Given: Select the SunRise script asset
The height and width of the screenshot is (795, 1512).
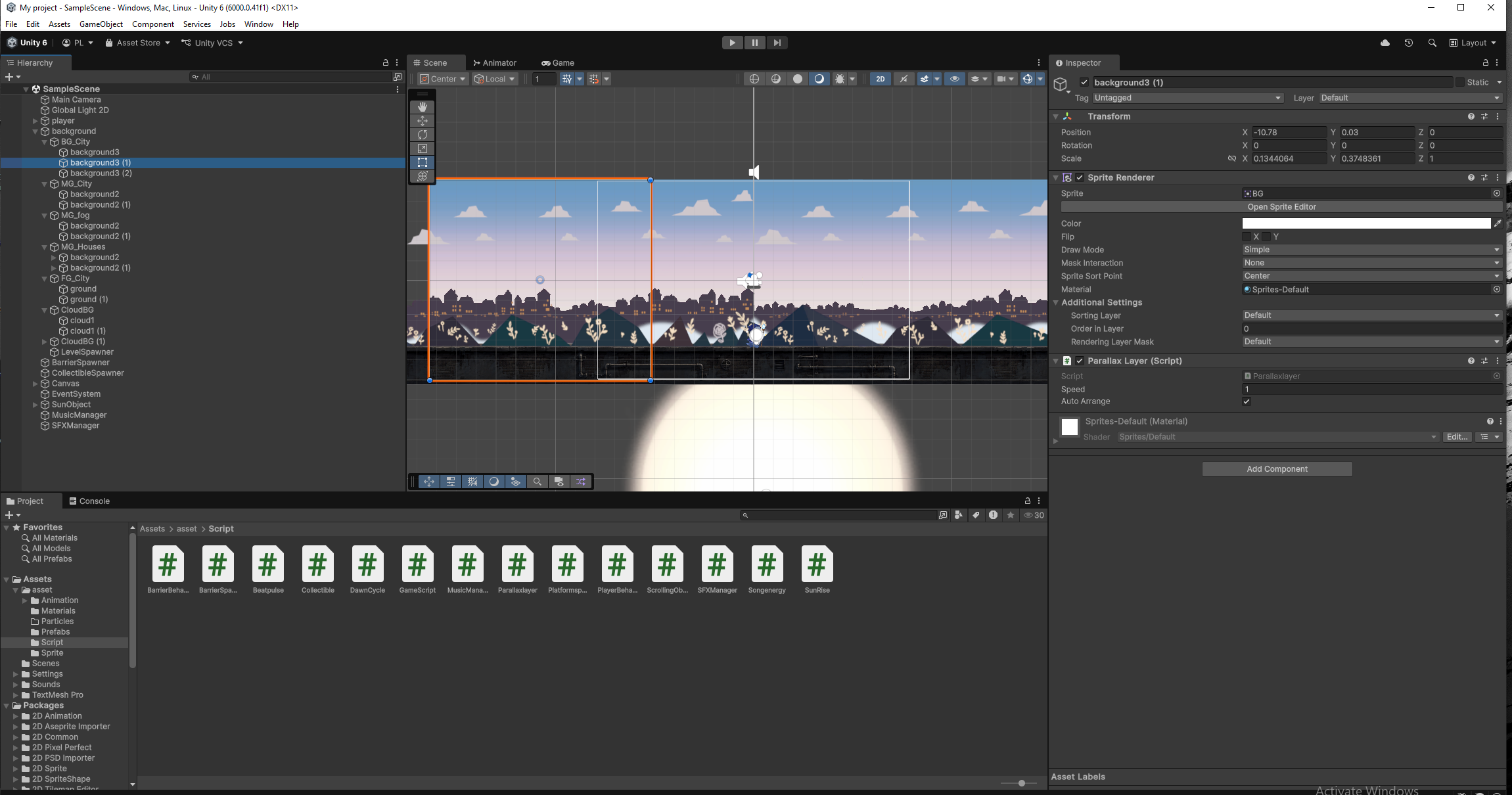Looking at the screenshot, I should point(817,570).
